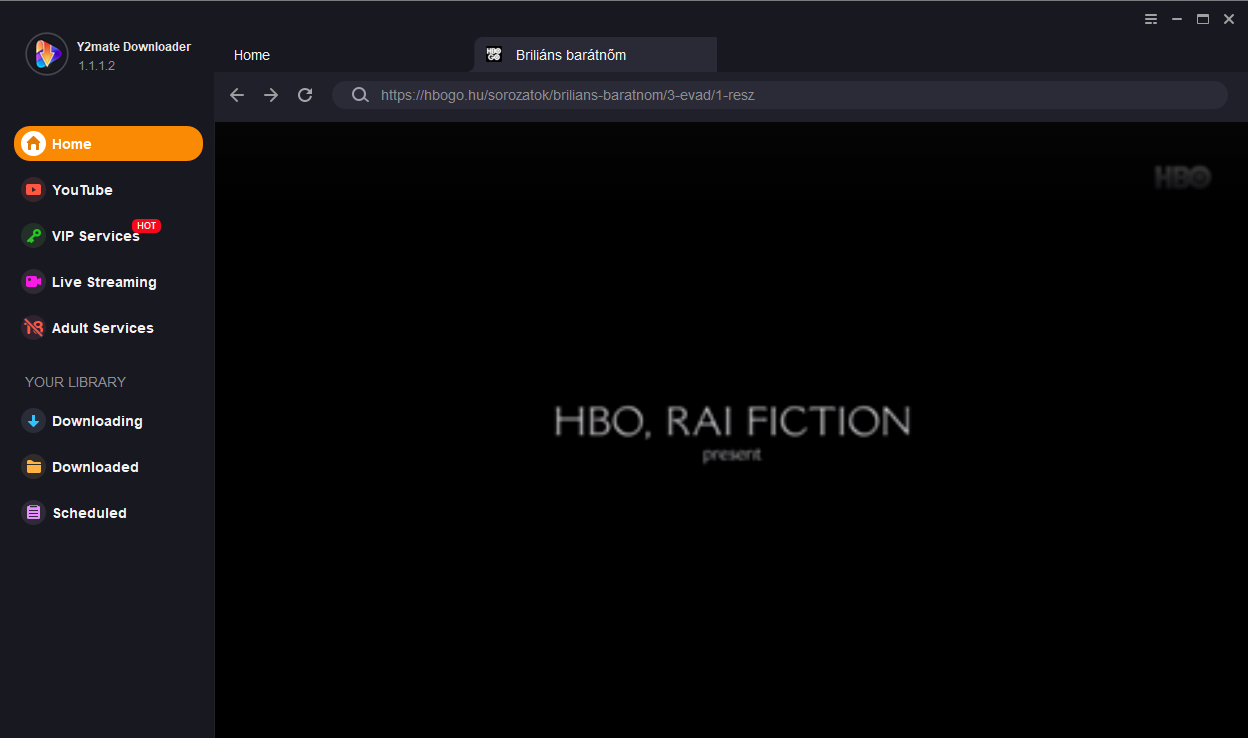
Task: Click the Downloading arrow icon
Action: (x=33, y=421)
